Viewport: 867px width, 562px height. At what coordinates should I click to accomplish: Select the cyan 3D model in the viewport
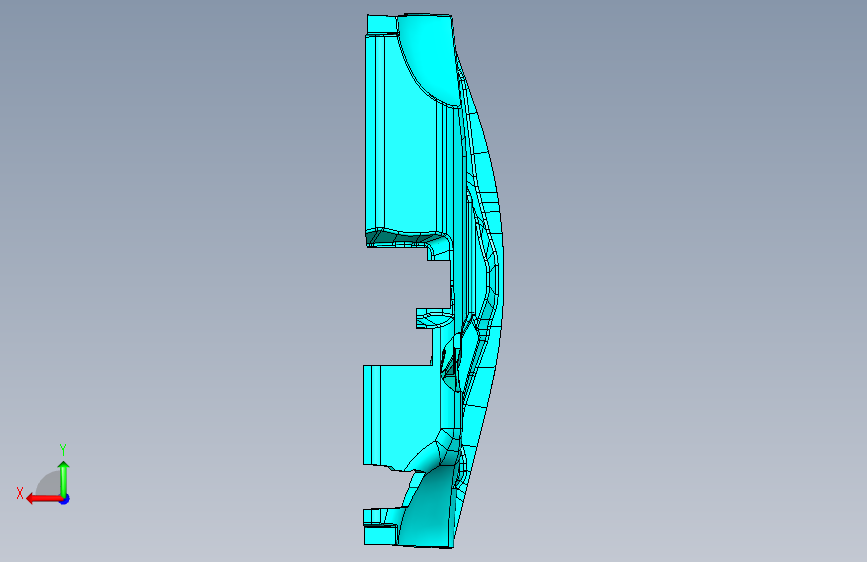[409, 166]
